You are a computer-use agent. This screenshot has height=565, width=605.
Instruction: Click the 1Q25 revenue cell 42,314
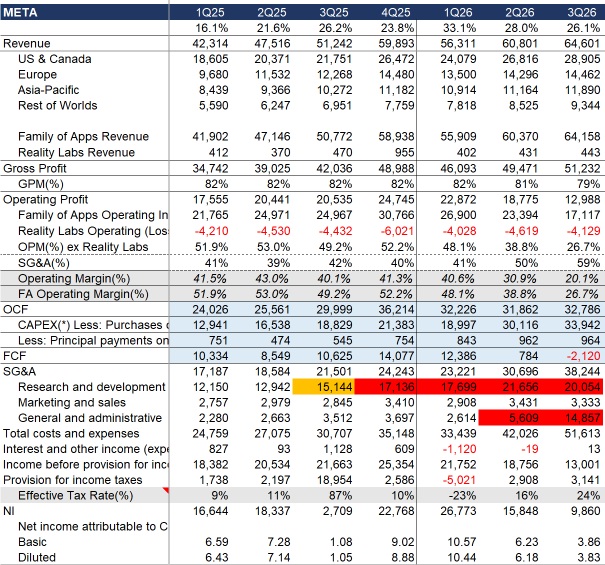point(210,43)
